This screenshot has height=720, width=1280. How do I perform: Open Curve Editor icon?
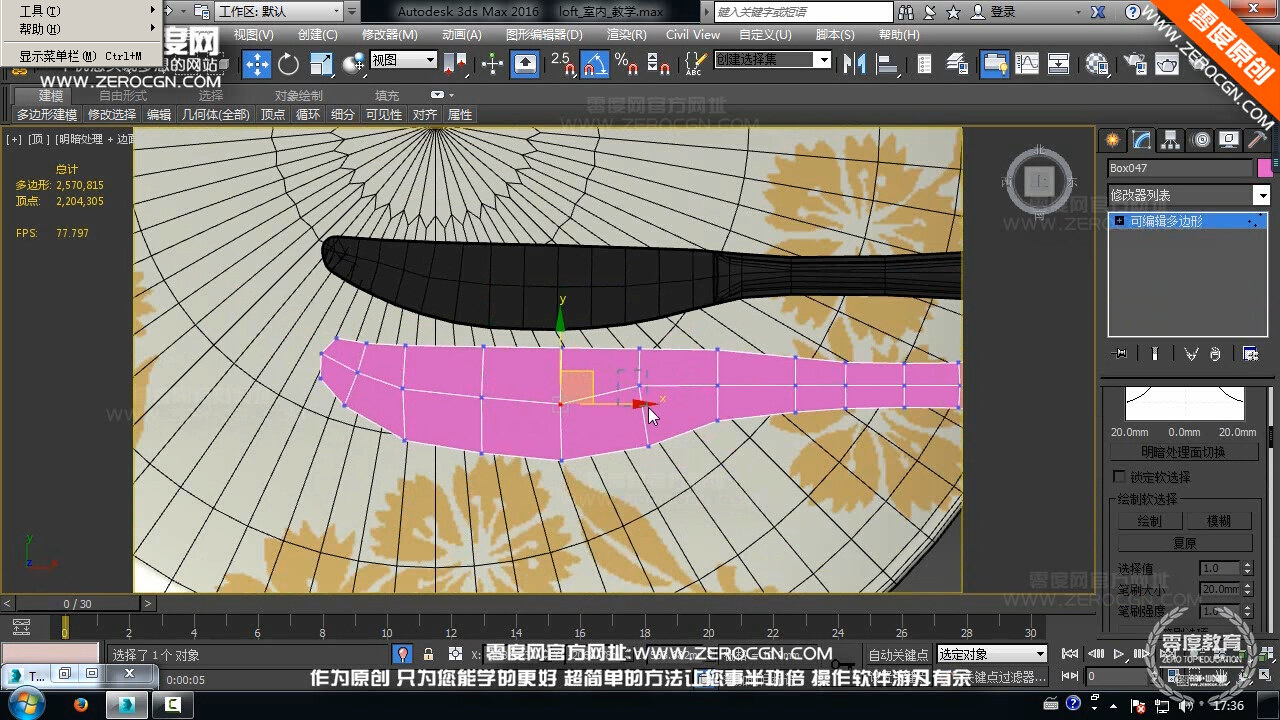(x=1027, y=64)
